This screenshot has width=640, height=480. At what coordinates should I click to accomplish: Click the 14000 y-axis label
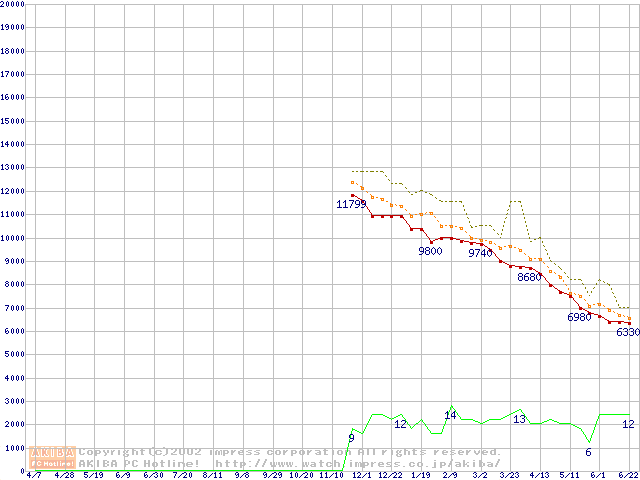(12, 144)
